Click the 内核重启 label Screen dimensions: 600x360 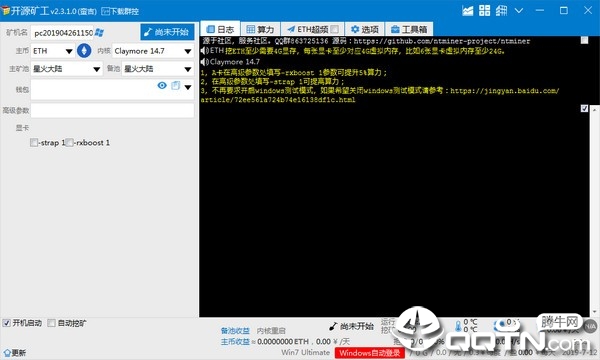(271, 331)
